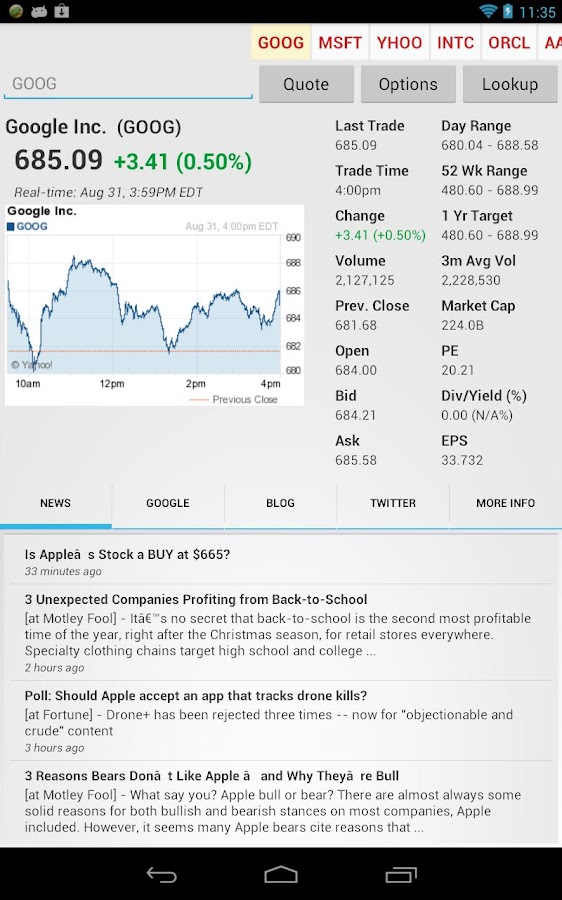Tap the Wi-Fi status icon
562x900 pixels.
pyautogui.click(x=488, y=11)
